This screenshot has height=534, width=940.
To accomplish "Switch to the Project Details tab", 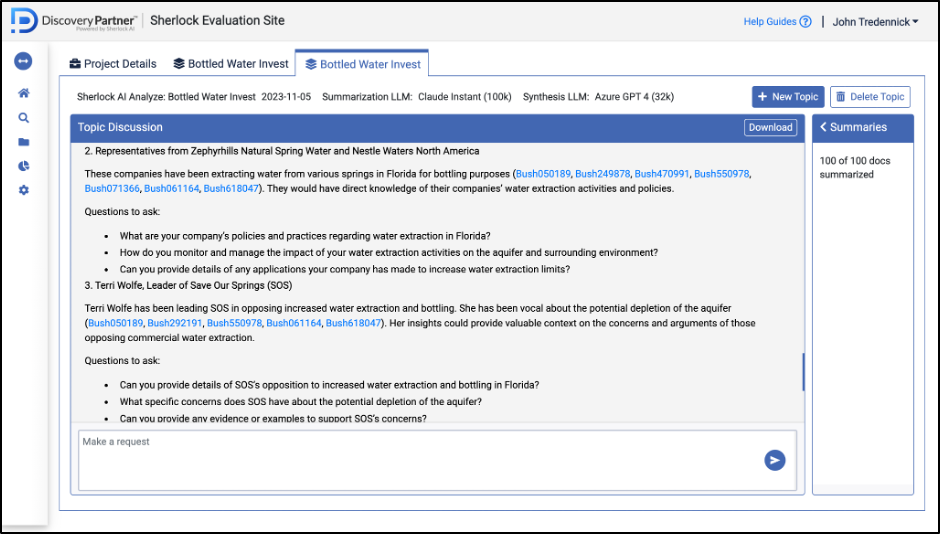I will pos(113,64).
